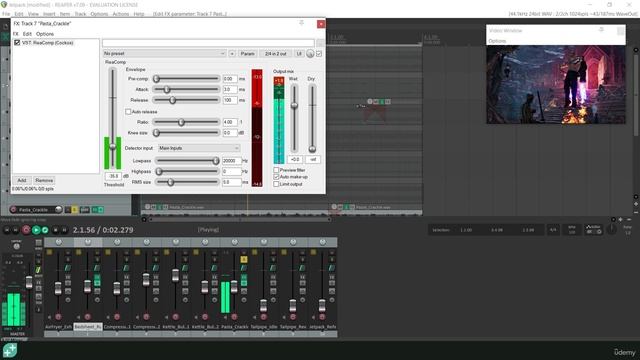Image resolution: width=640 pixels, height=360 pixels.
Task: Click the yellow folder icon on Airfryer strip
Action: pos(49,253)
